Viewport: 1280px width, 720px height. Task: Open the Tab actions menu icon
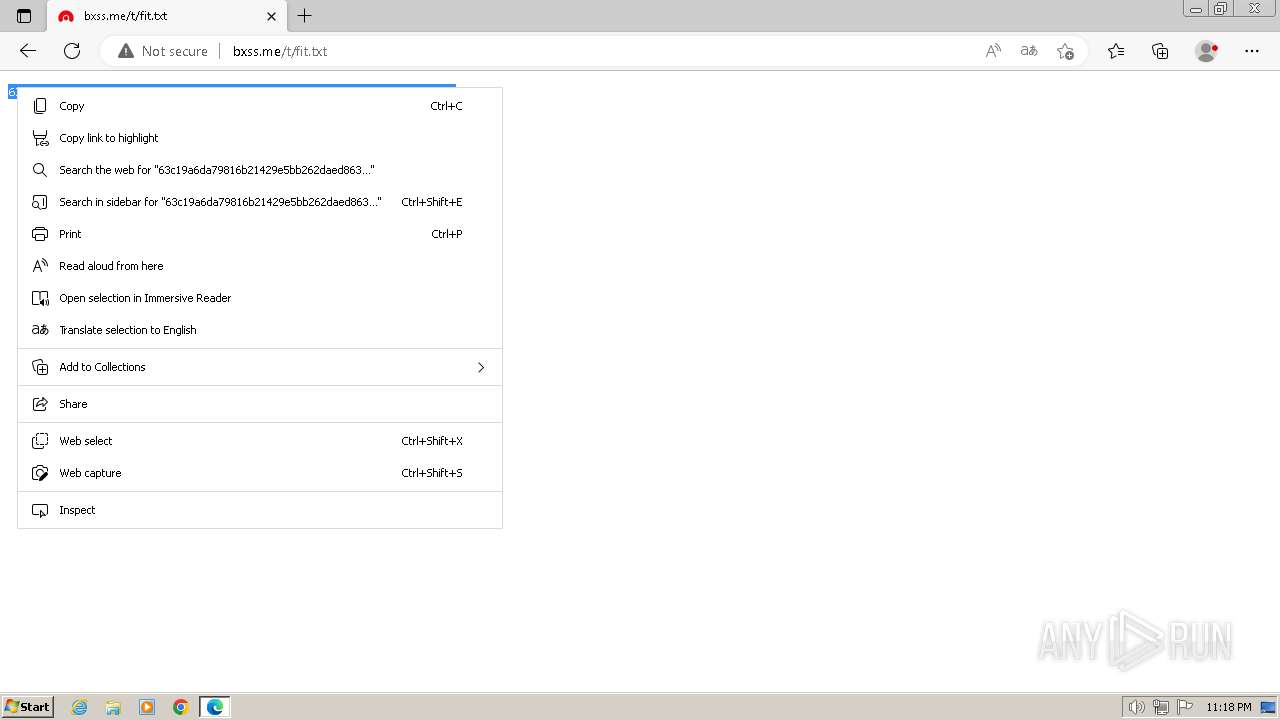pos(24,16)
